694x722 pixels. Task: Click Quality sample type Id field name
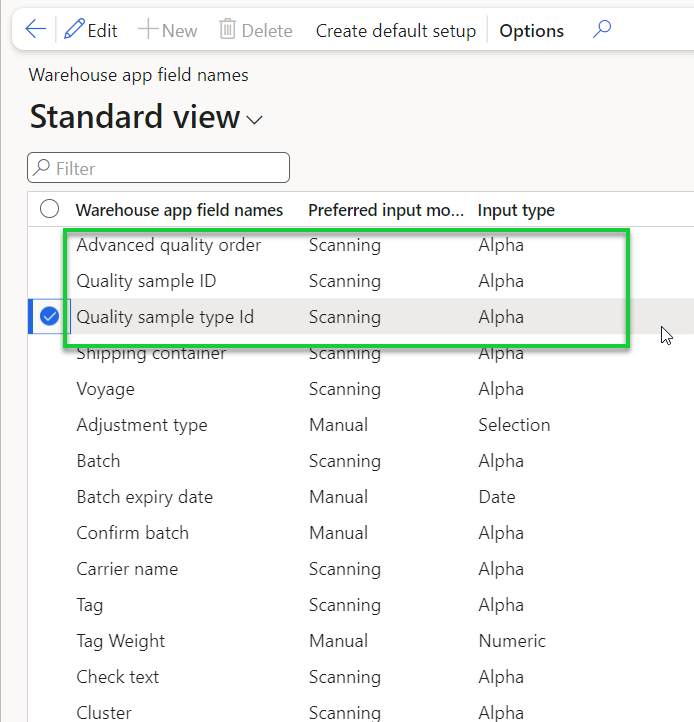(x=165, y=317)
